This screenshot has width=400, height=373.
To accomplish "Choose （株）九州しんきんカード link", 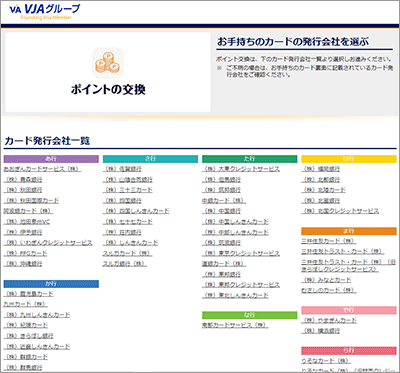I will 37,315.
